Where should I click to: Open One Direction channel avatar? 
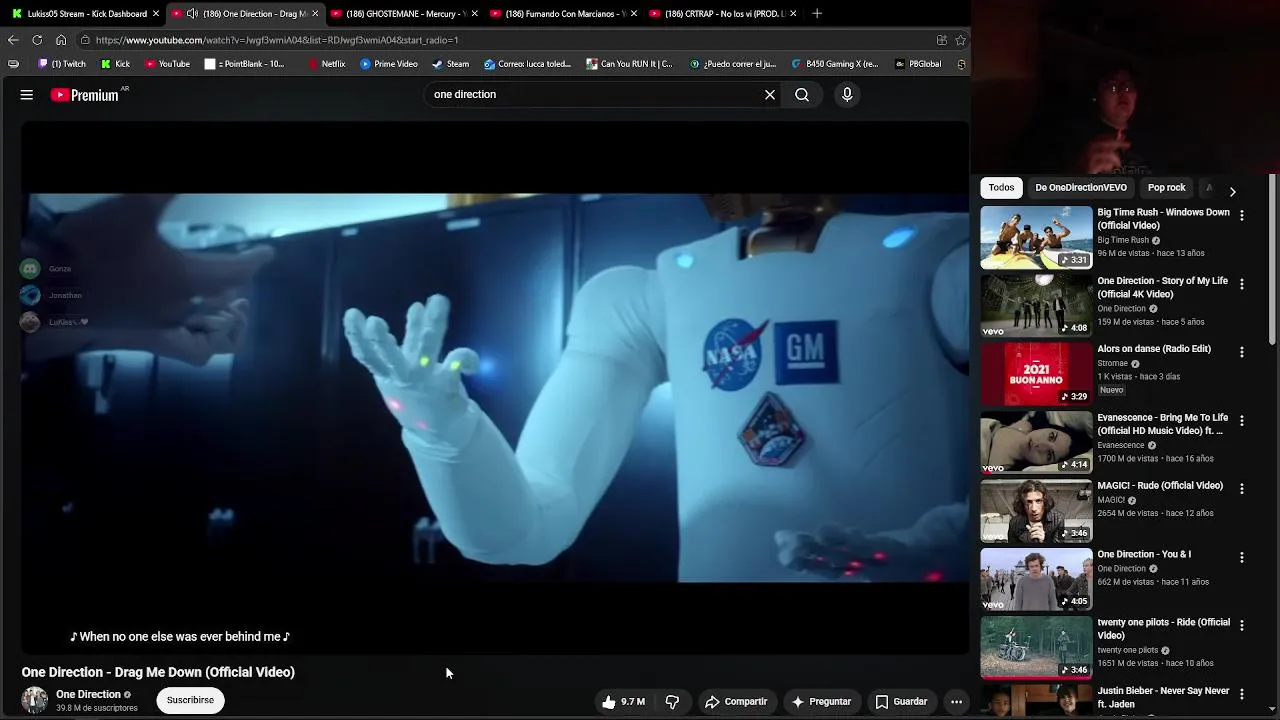pos(35,700)
